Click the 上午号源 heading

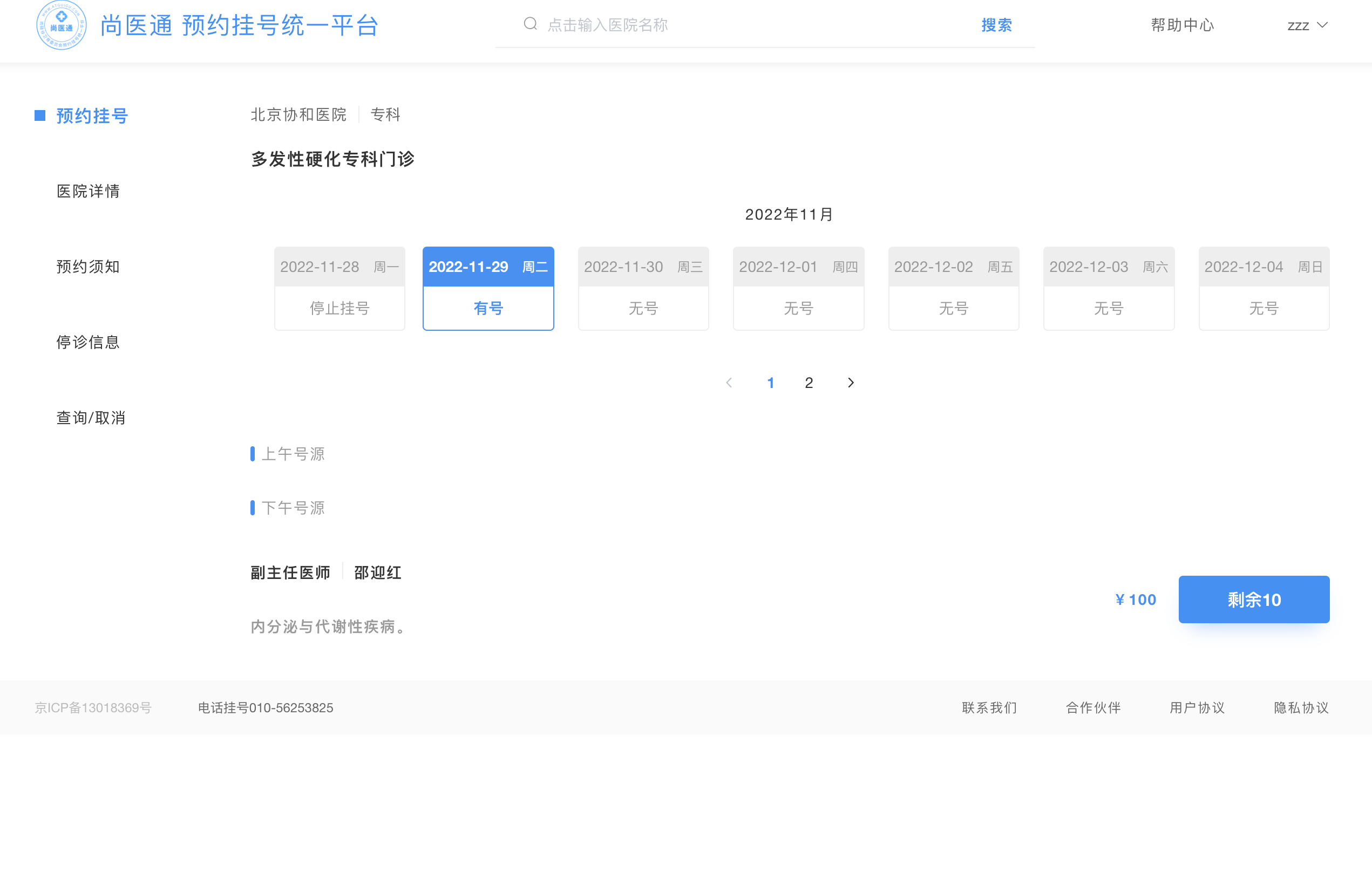point(293,454)
